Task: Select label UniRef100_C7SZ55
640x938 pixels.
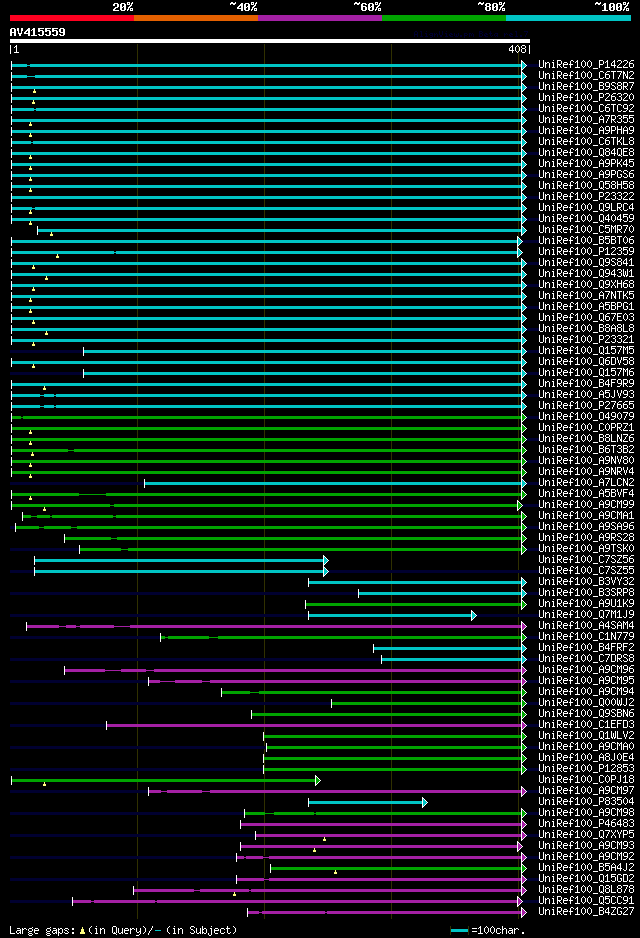Action: 586,571
